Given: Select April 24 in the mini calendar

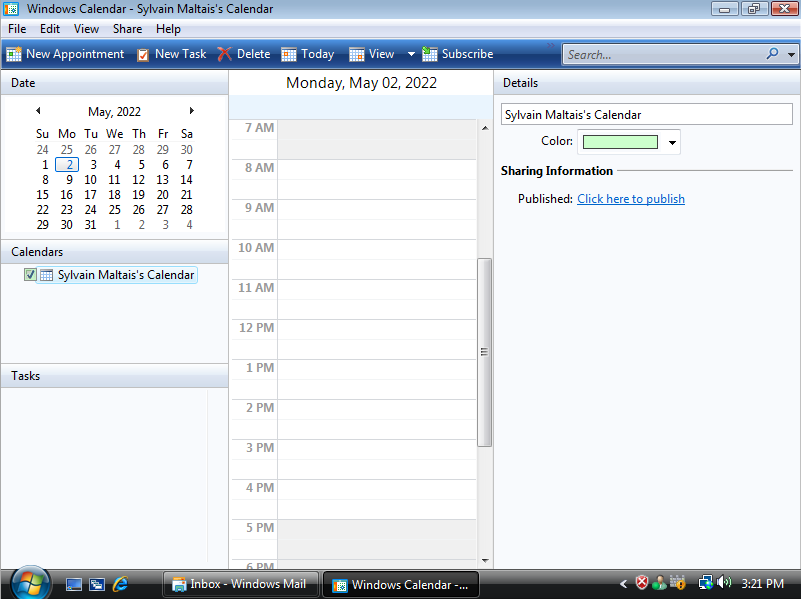Looking at the screenshot, I should pyautogui.click(x=42, y=150).
